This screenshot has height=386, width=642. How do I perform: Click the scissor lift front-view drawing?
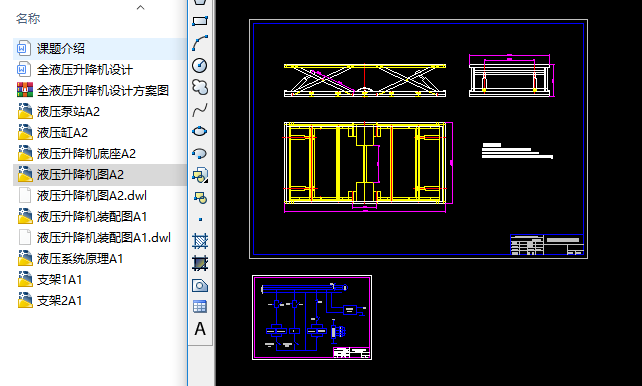[365, 80]
